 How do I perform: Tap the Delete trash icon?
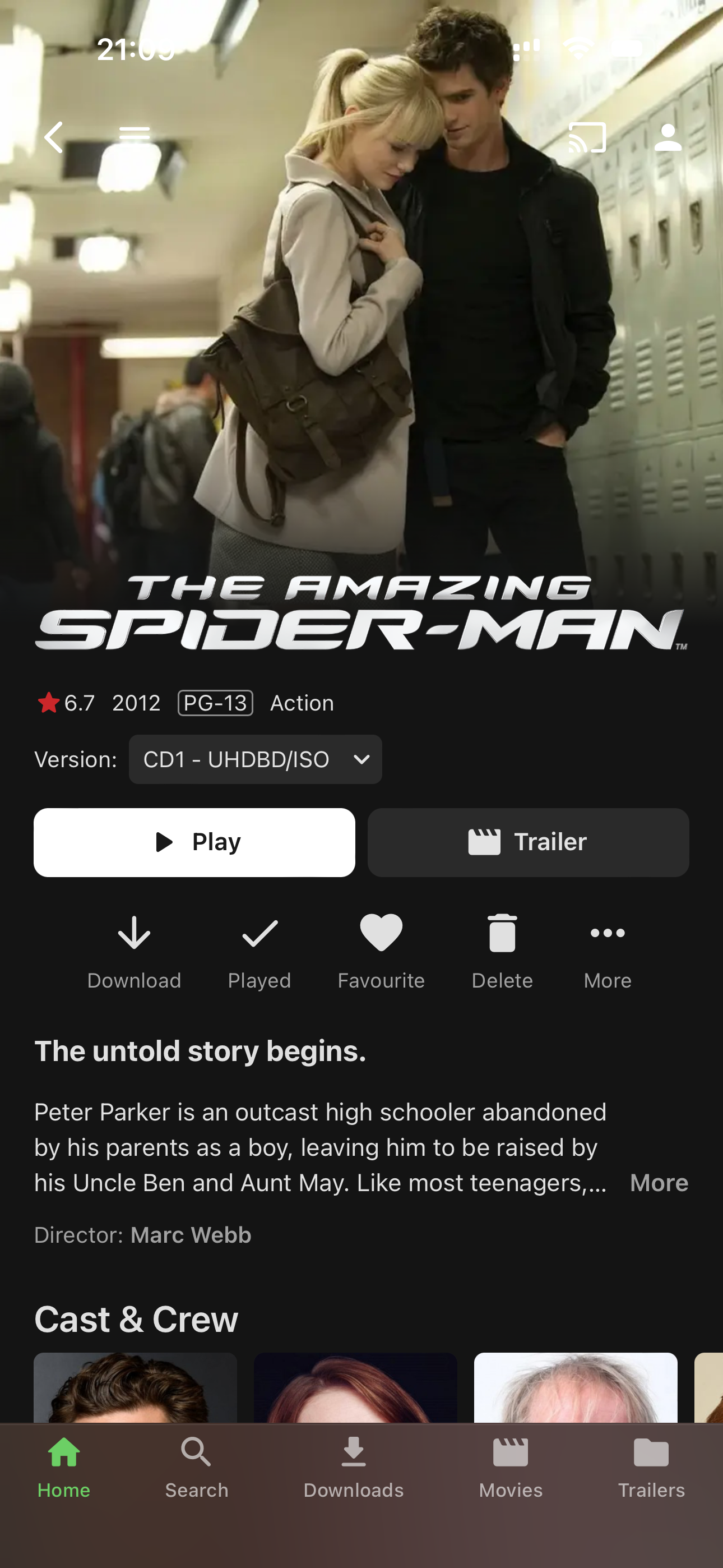coord(502,933)
